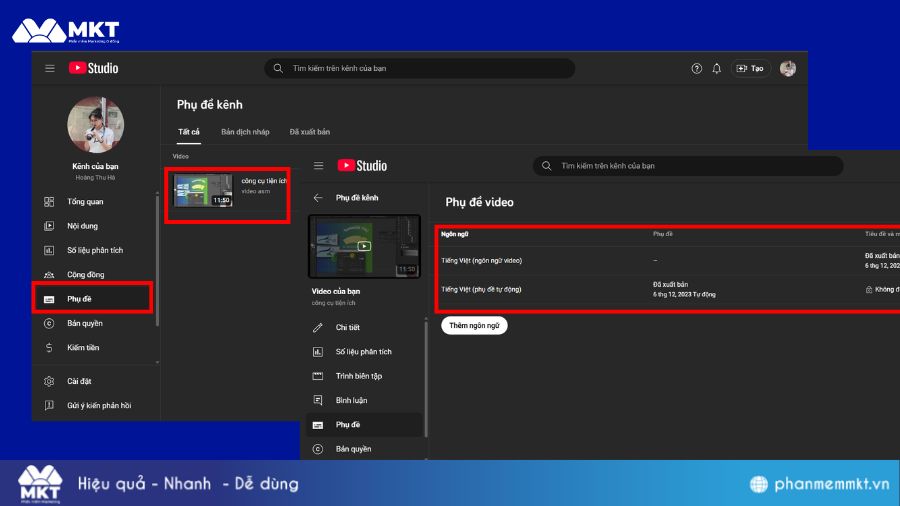Image resolution: width=900 pixels, height=506 pixels.
Task: Open the hamburger menu in back Studio window
Action: point(50,68)
